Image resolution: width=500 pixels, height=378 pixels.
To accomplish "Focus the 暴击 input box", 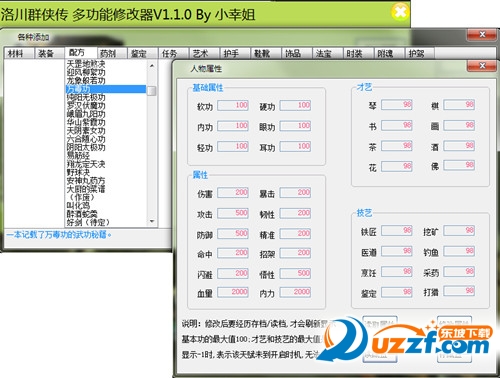I will [295, 193].
